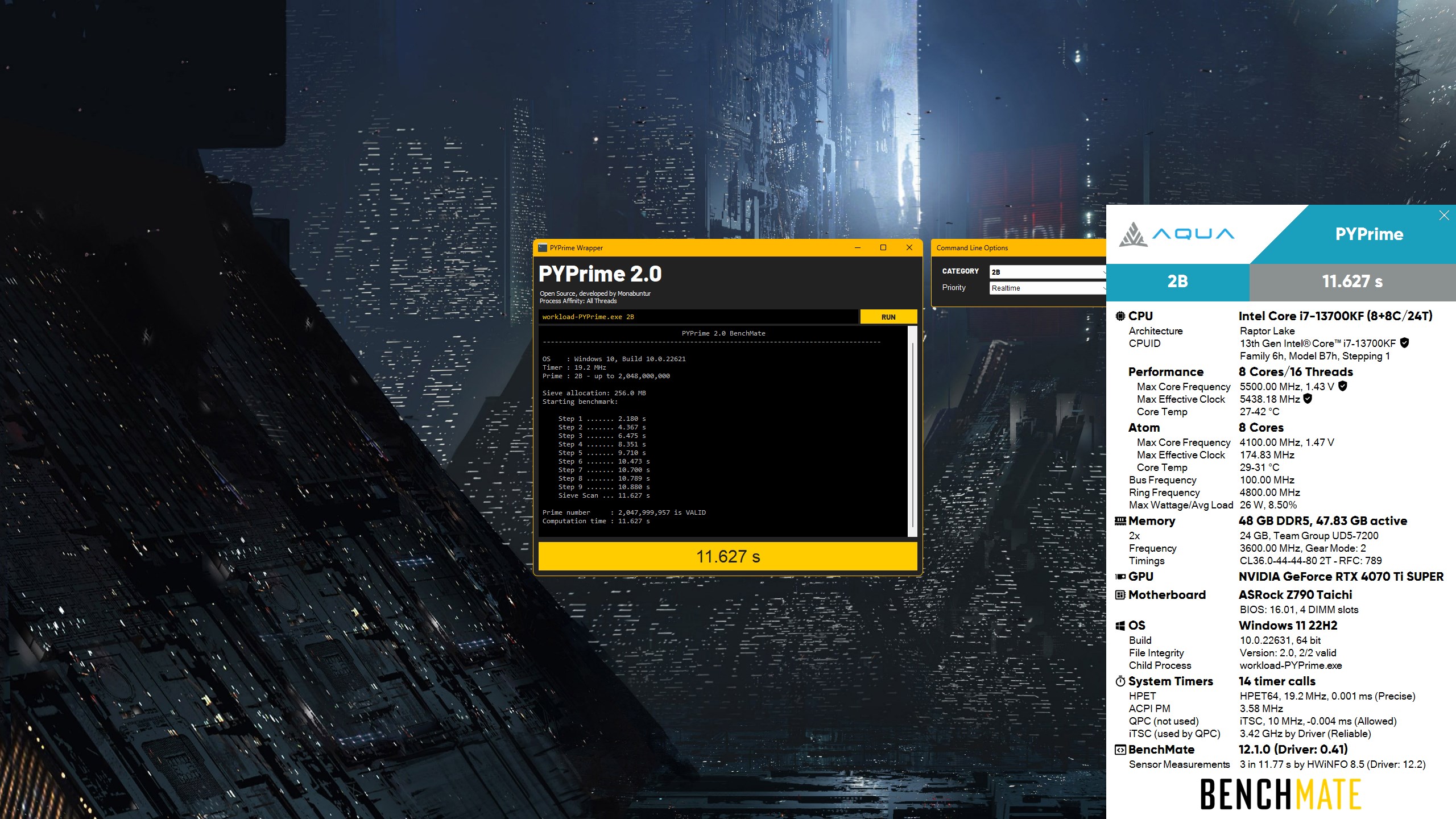The width and height of the screenshot is (1456, 819).
Task: Click the Memory module icon
Action: pos(1120,521)
